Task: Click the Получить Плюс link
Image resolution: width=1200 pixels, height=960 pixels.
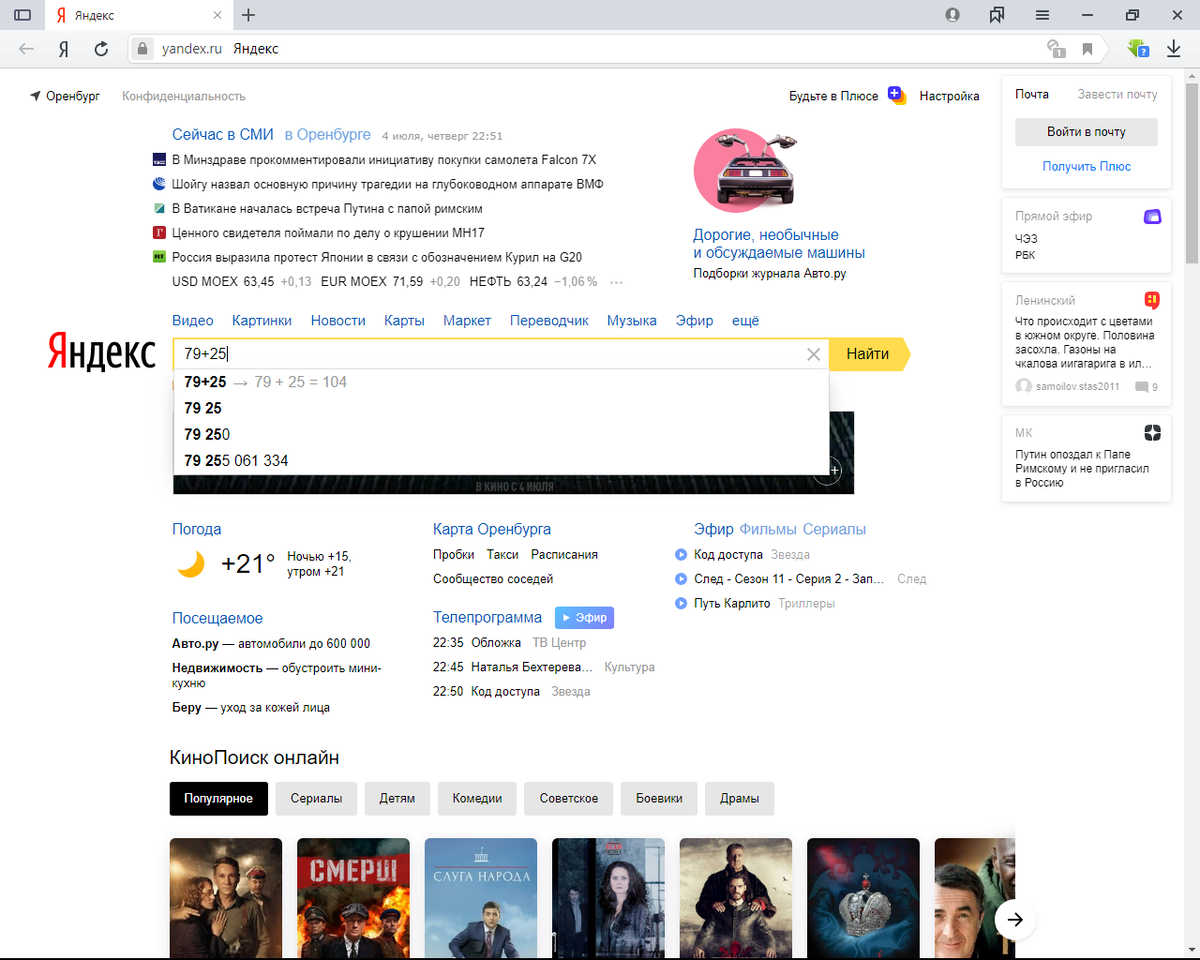Action: click(1086, 166)
